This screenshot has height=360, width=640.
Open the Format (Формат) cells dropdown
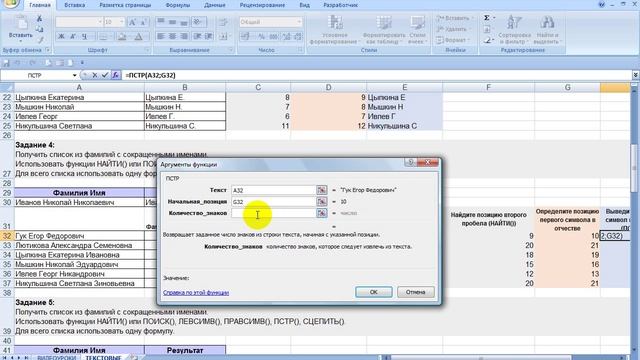click(x=453, y=40)
